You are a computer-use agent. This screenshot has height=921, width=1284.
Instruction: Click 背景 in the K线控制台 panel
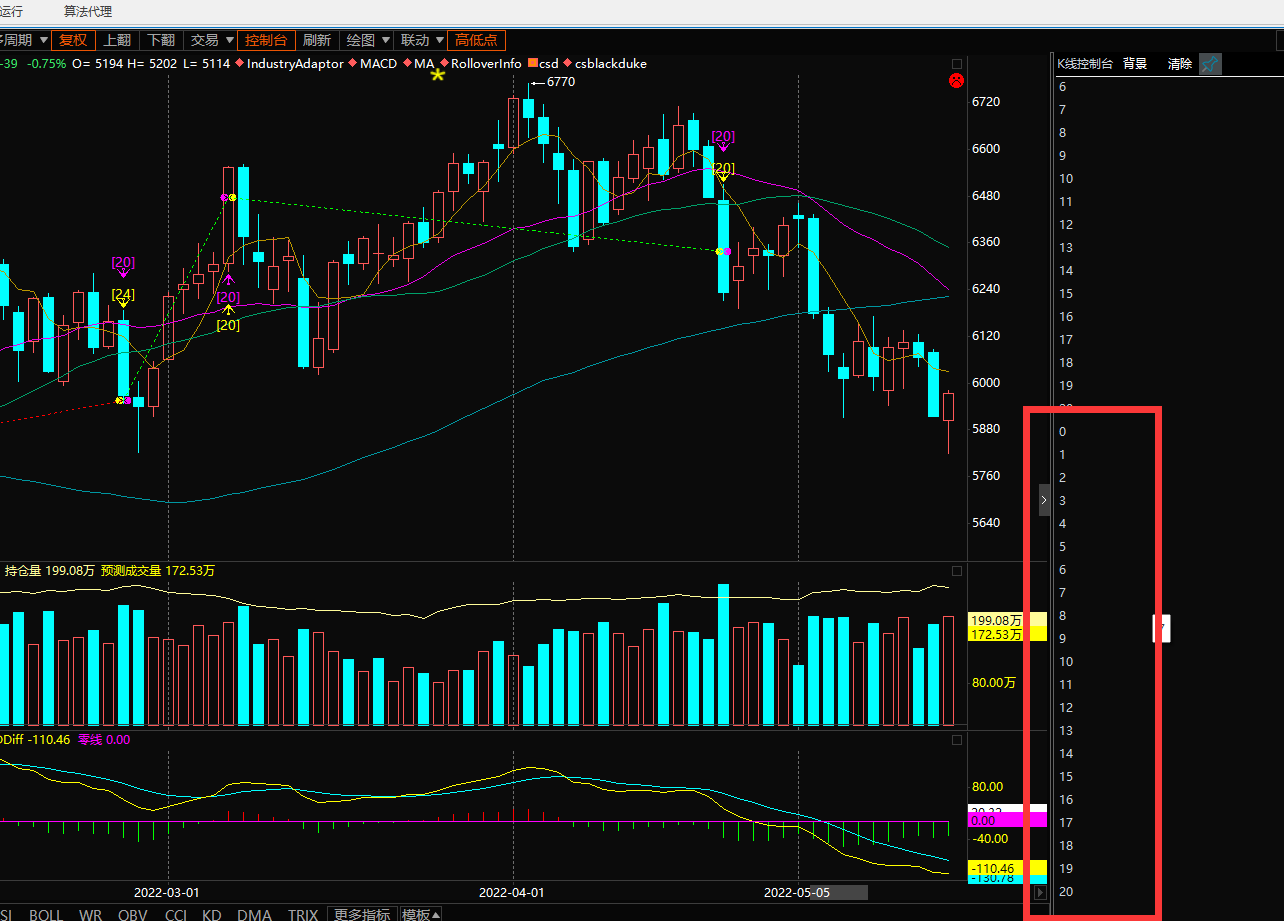(1135, 64)
